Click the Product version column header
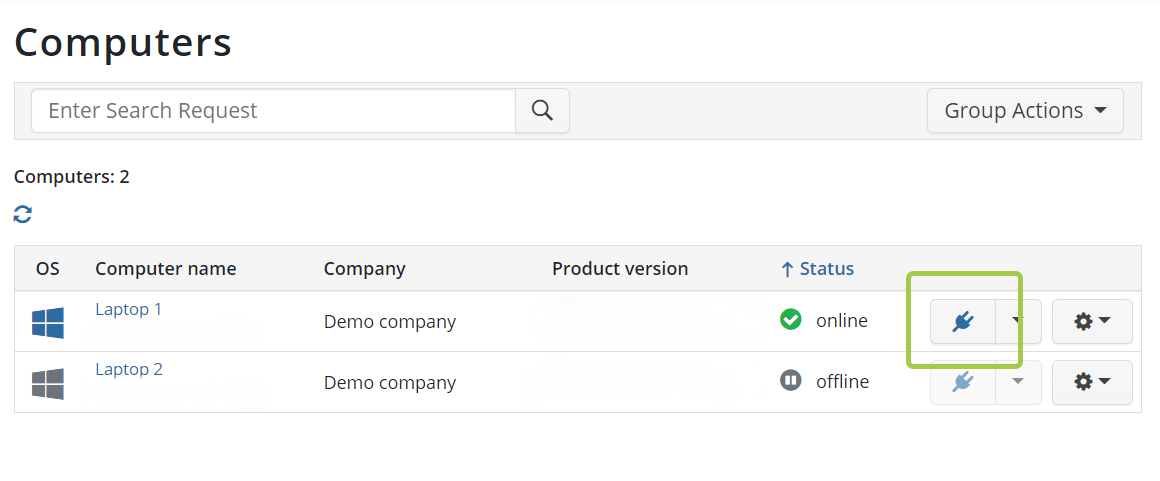The image size is (1160, 481). (620, 269)
